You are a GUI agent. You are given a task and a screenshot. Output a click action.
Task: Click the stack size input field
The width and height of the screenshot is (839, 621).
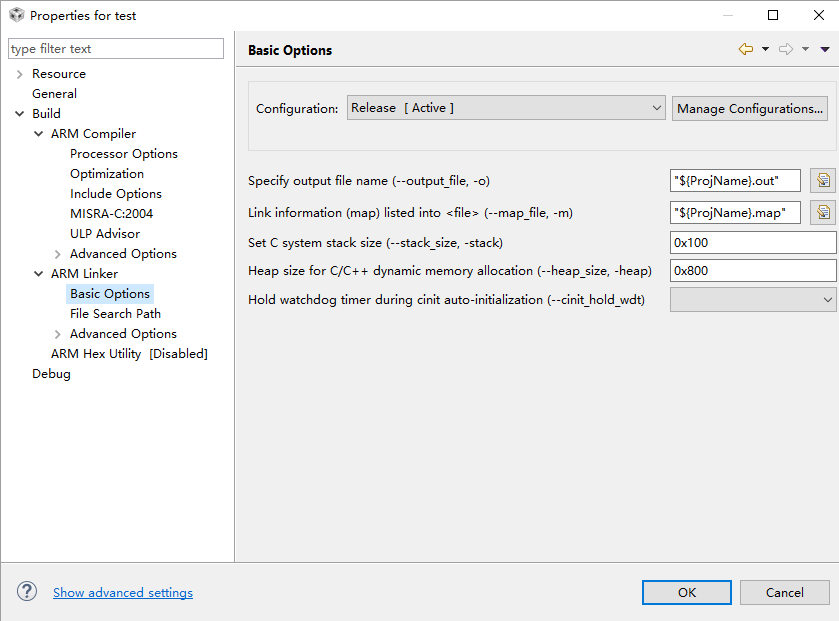tap(752, 242)
